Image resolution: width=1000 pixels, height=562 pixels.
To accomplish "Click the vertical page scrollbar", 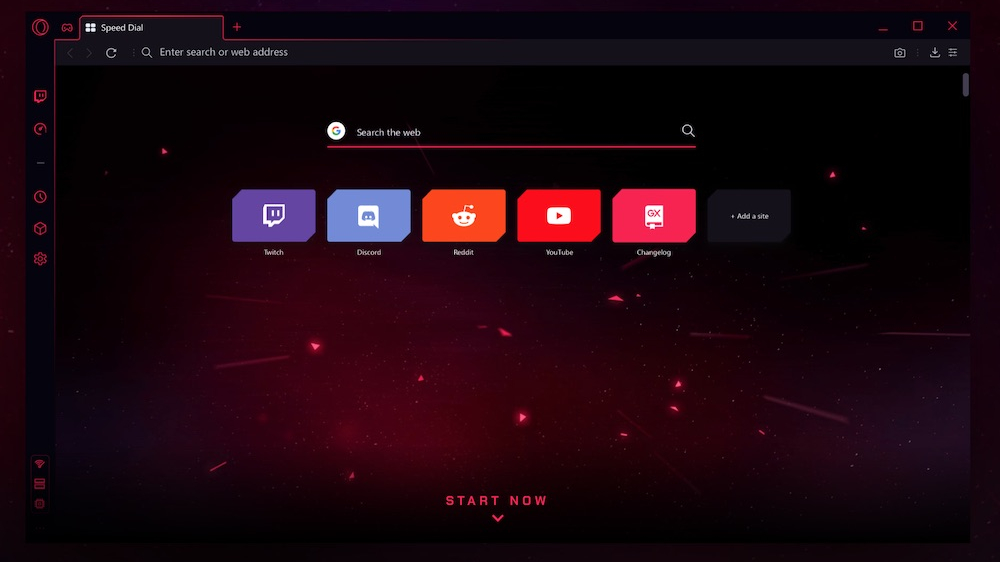I will point(966,85).
